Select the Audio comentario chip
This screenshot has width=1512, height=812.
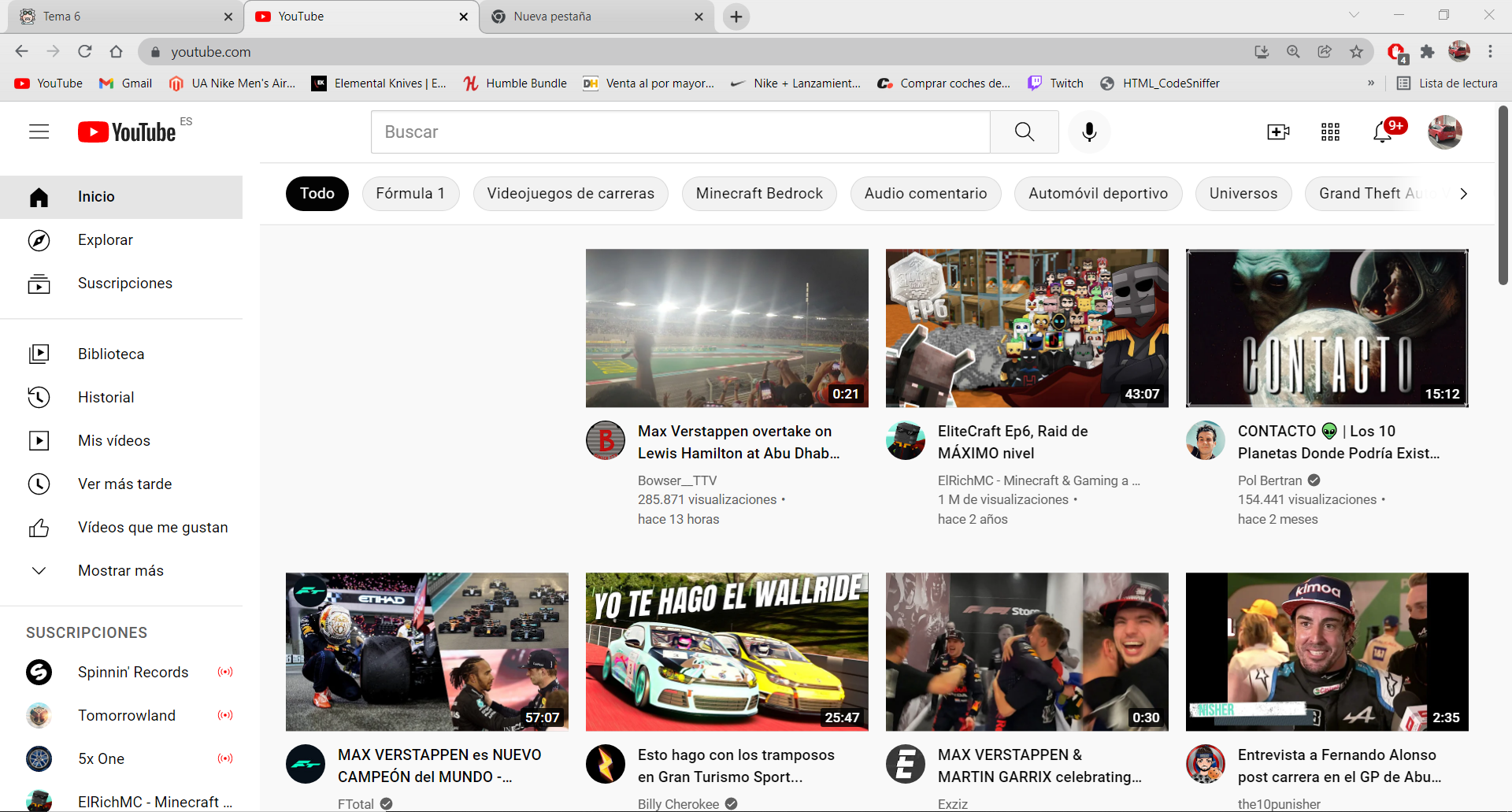[925, 194]
